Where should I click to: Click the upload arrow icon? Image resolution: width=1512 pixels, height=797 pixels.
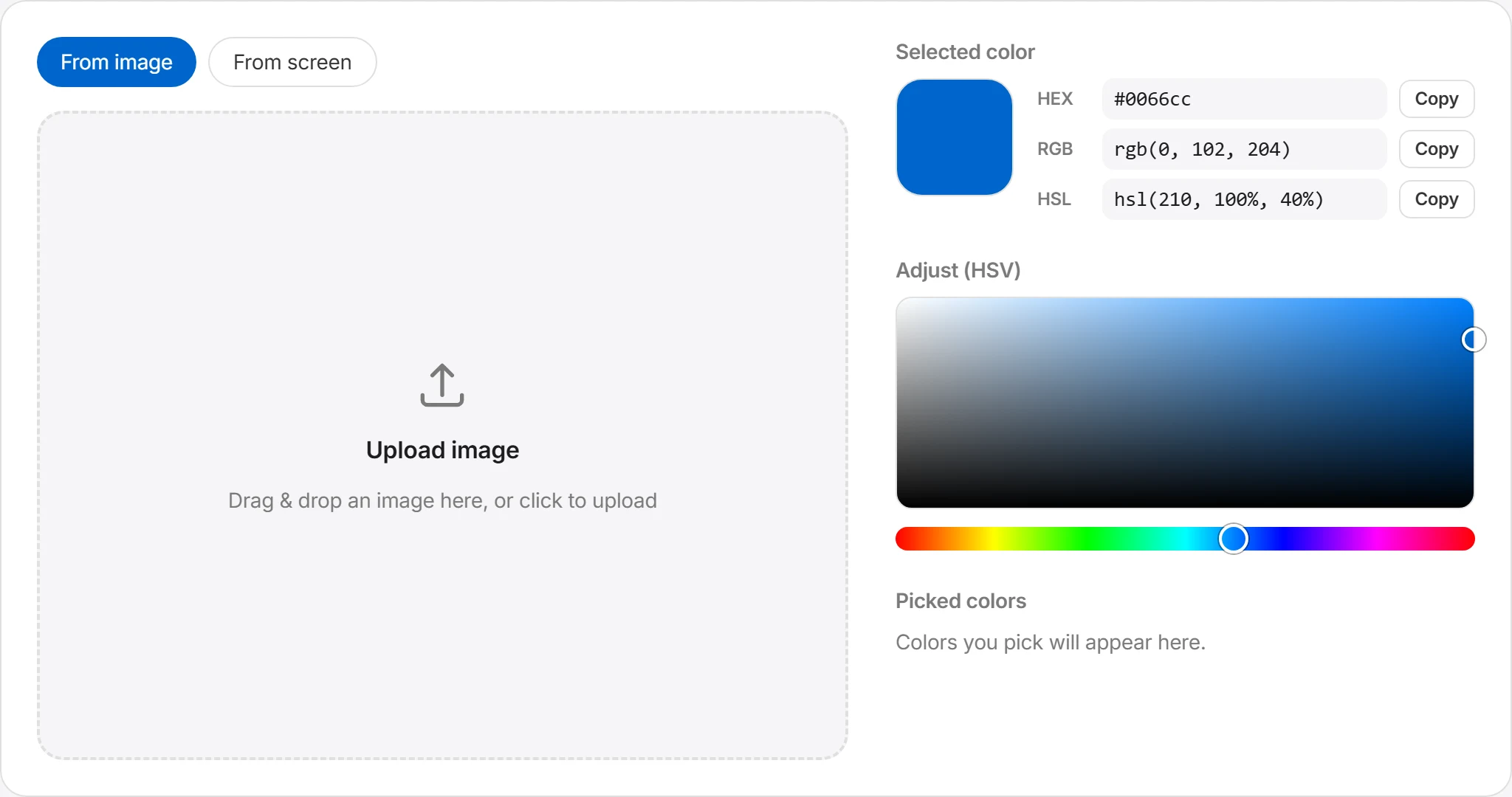coord(442,384)
